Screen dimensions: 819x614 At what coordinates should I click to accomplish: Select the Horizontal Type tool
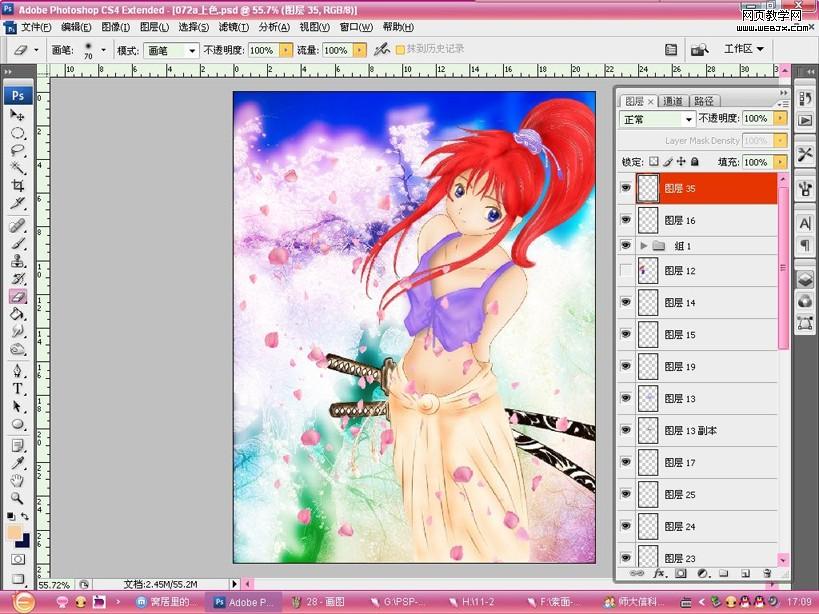[17, 388]
